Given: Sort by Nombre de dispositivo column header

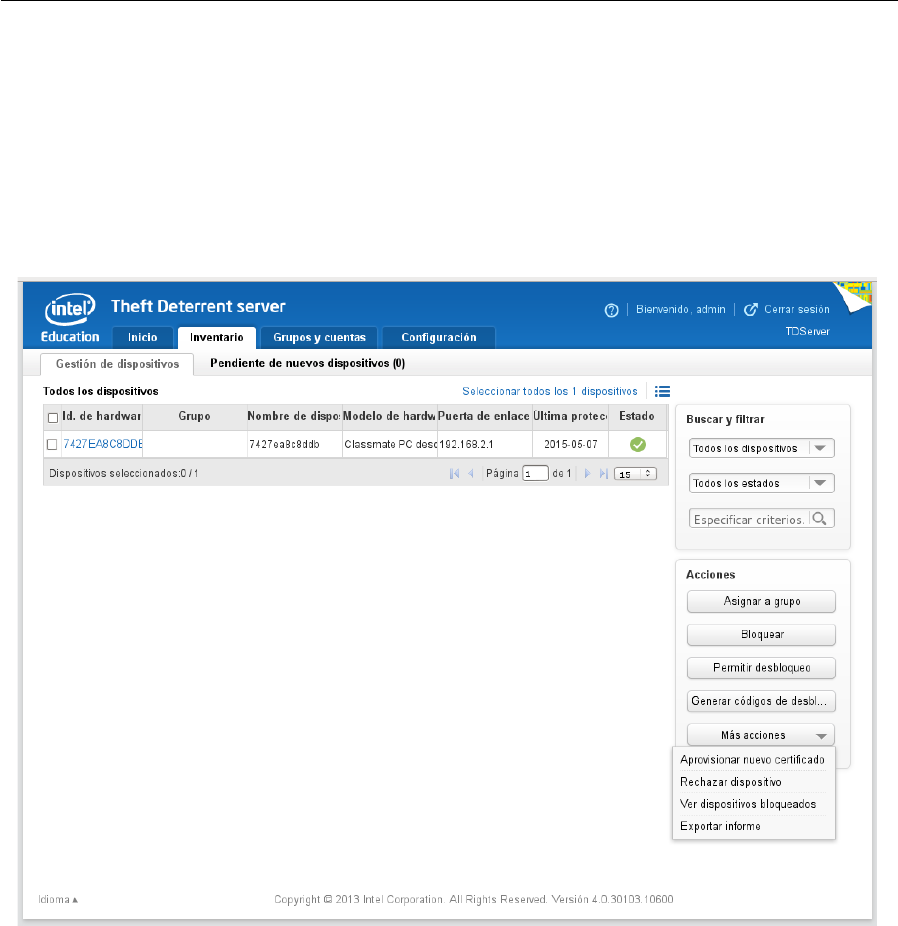Looking at the screenshot, I should (x=294, y=416).
